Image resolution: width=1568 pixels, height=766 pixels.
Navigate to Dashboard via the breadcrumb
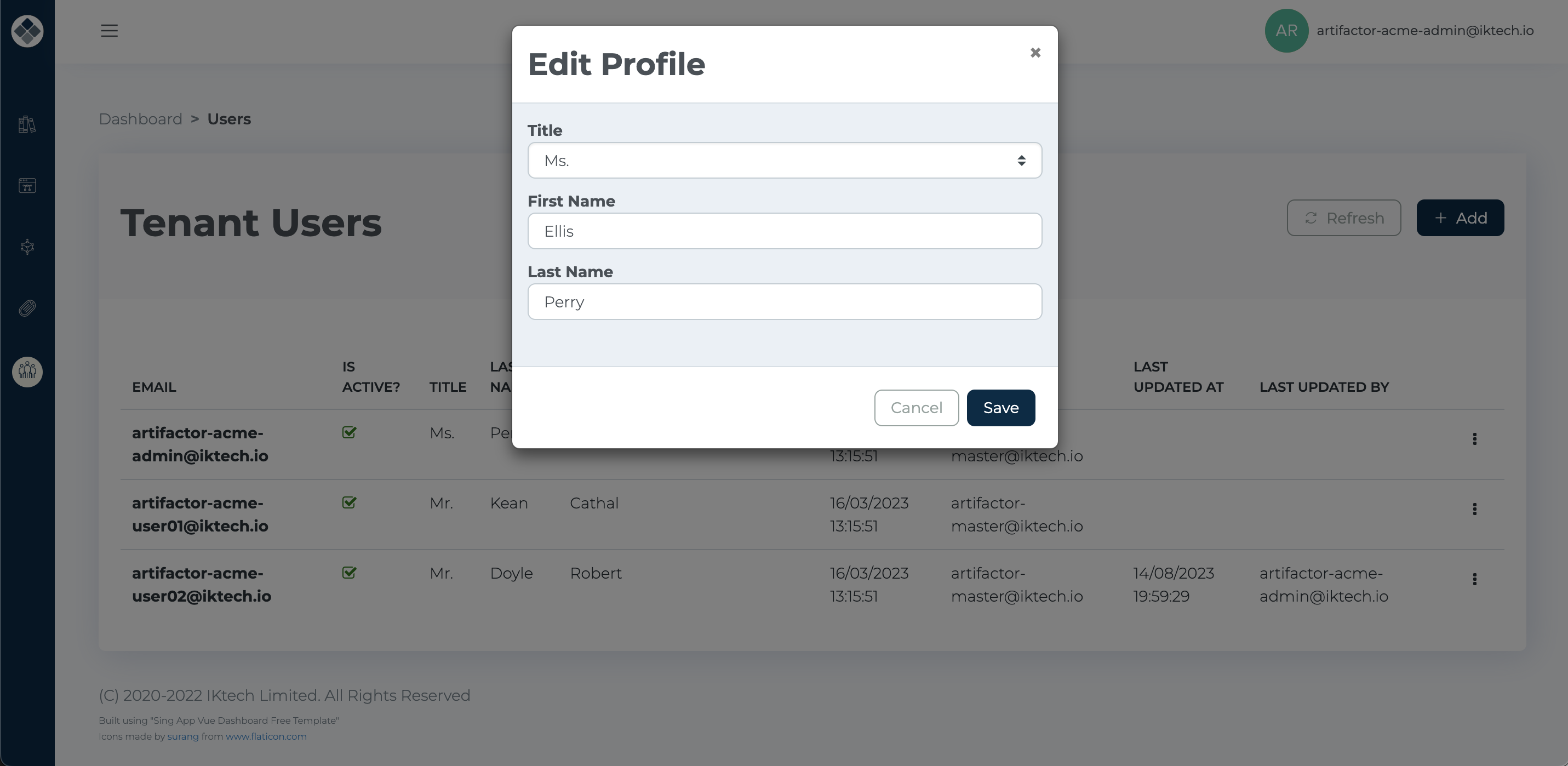141,119
